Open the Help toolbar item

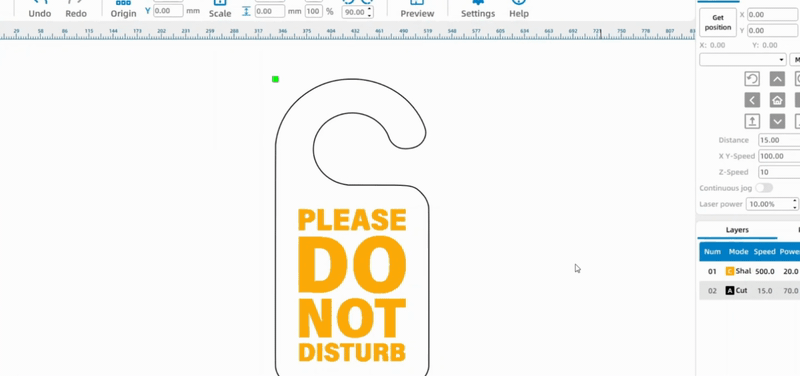(x=519, y=9)
